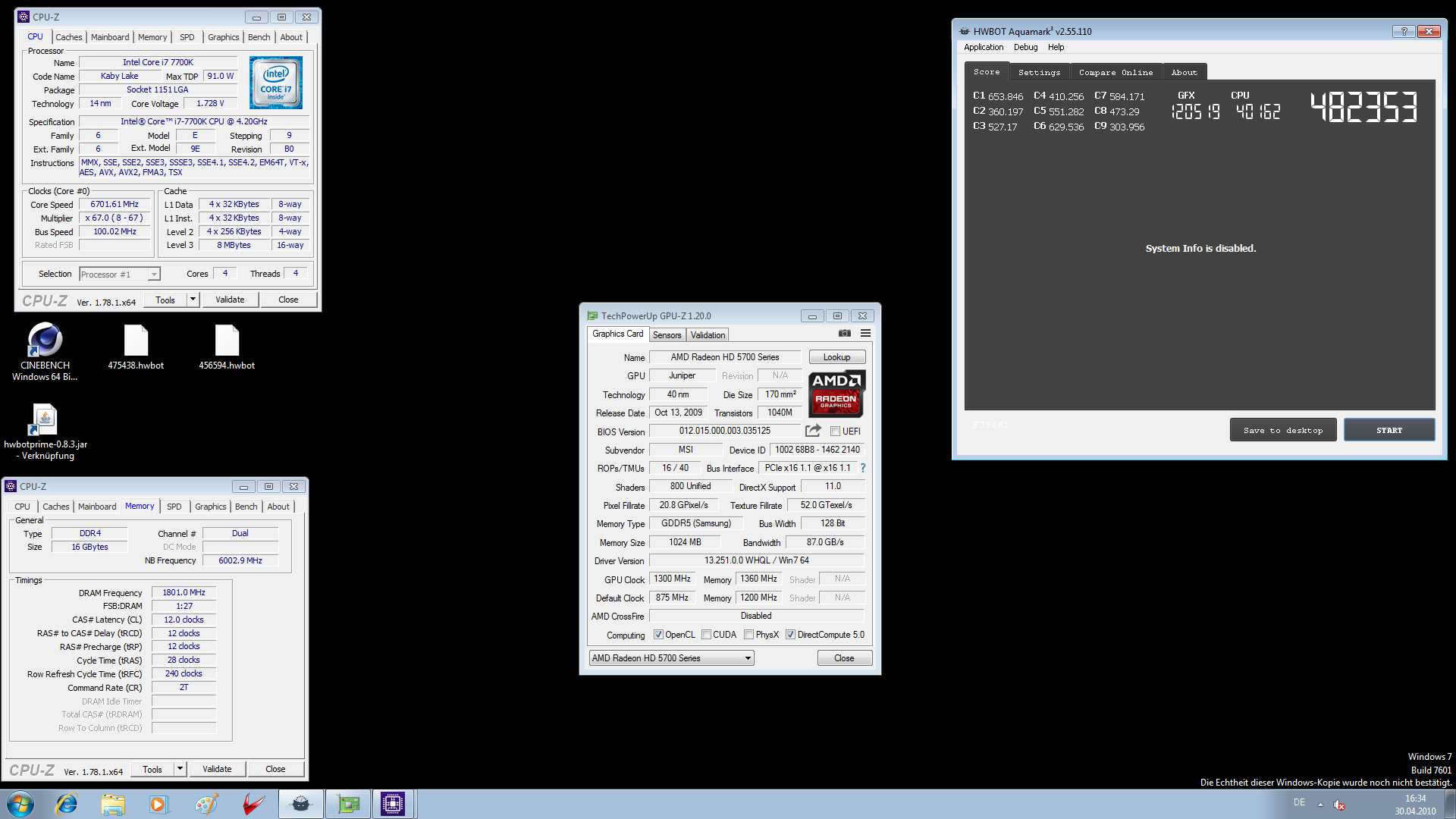This screenshot has width=1456, height=819.
Task: Click Validate in the bottom CPU-Z window
Action: click(x=217, y=769)
